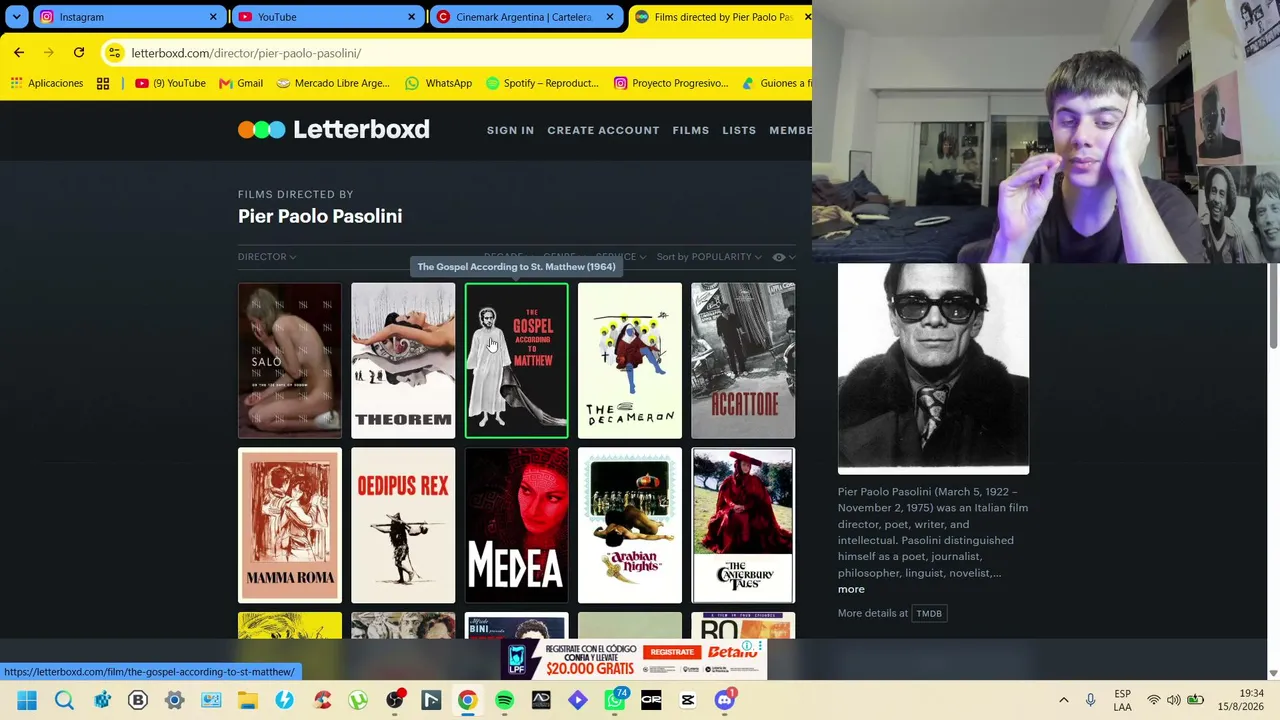
Task: Open site information icon in address bar
Action: click(114, 53)
